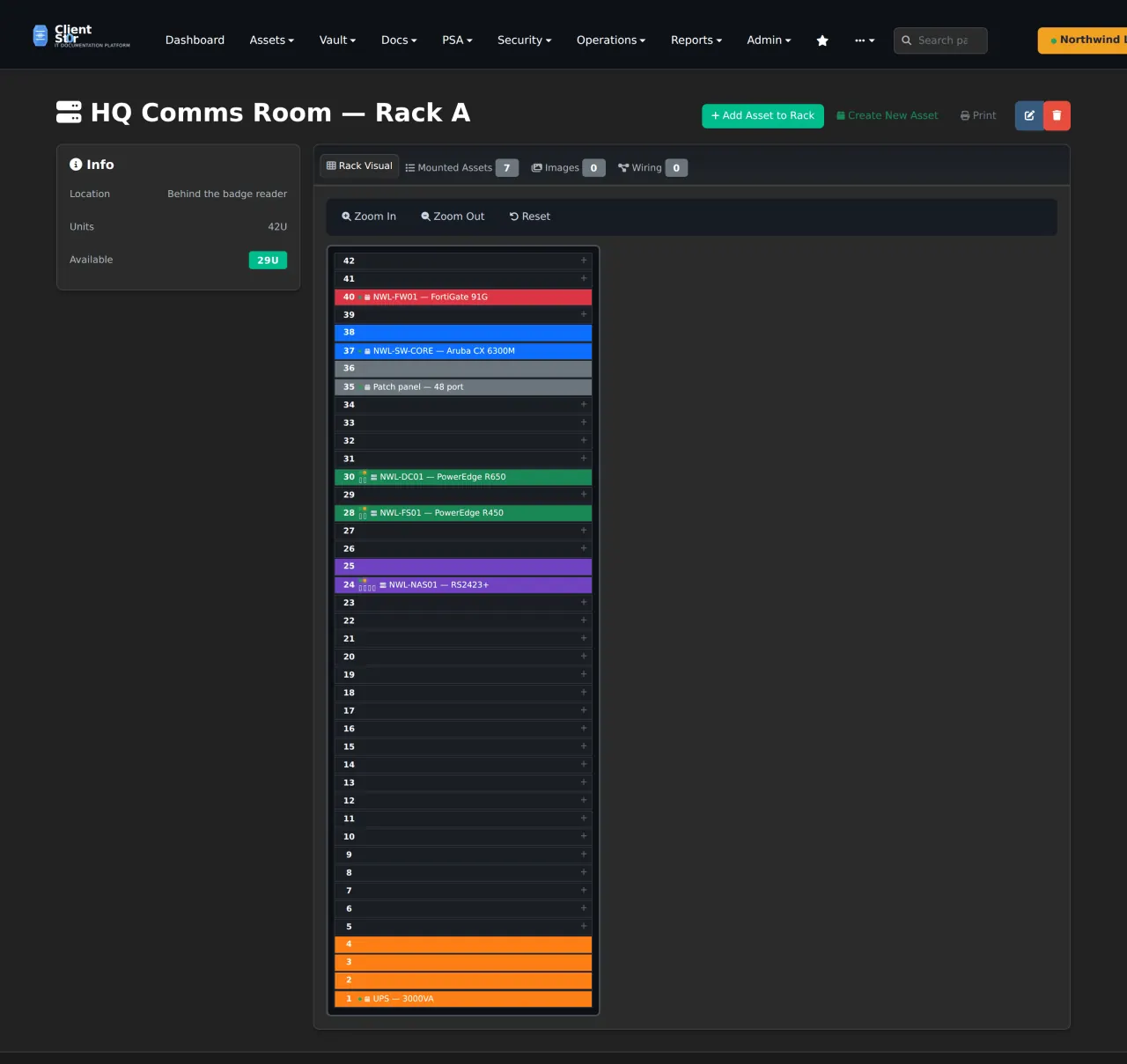Click the plus icon on rack unit 42

584,260
